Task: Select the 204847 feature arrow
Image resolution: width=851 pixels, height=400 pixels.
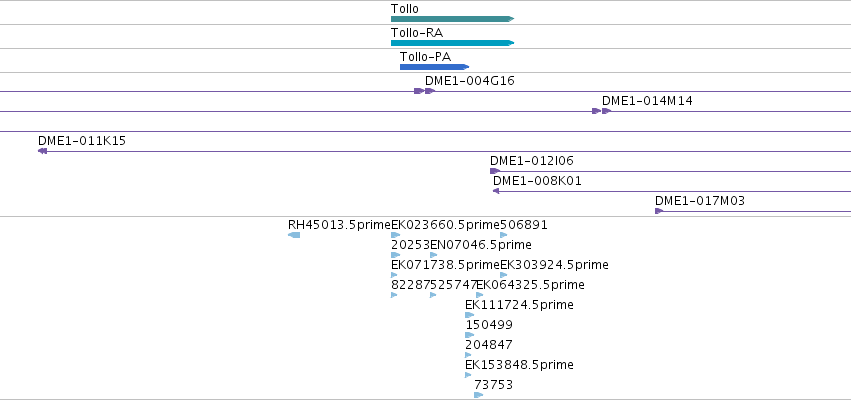Action: tap(468, 355)
